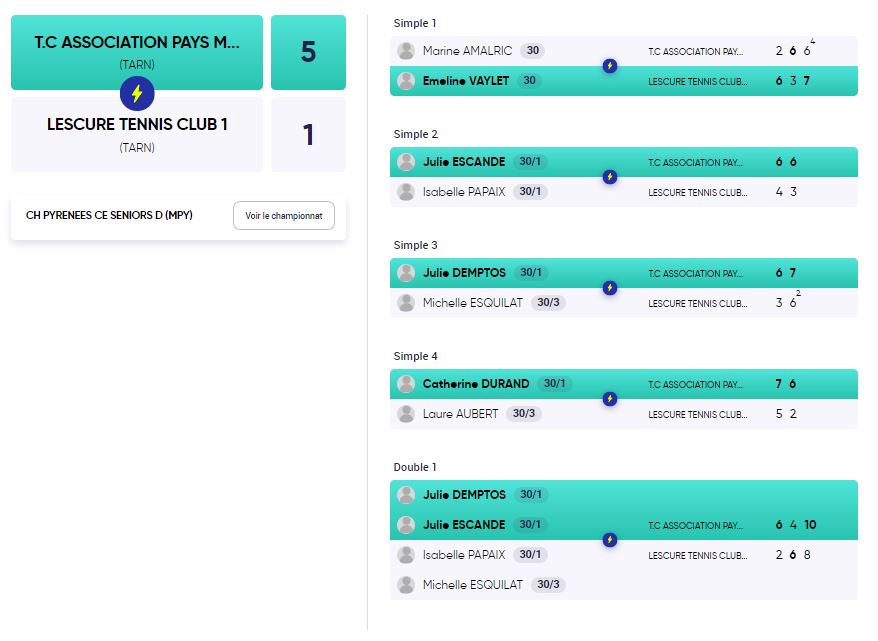Viewport: 878px width, 641px height.
Task: Click the lightning bolt icon in Simple 1
Action: (x=610, y=66)
